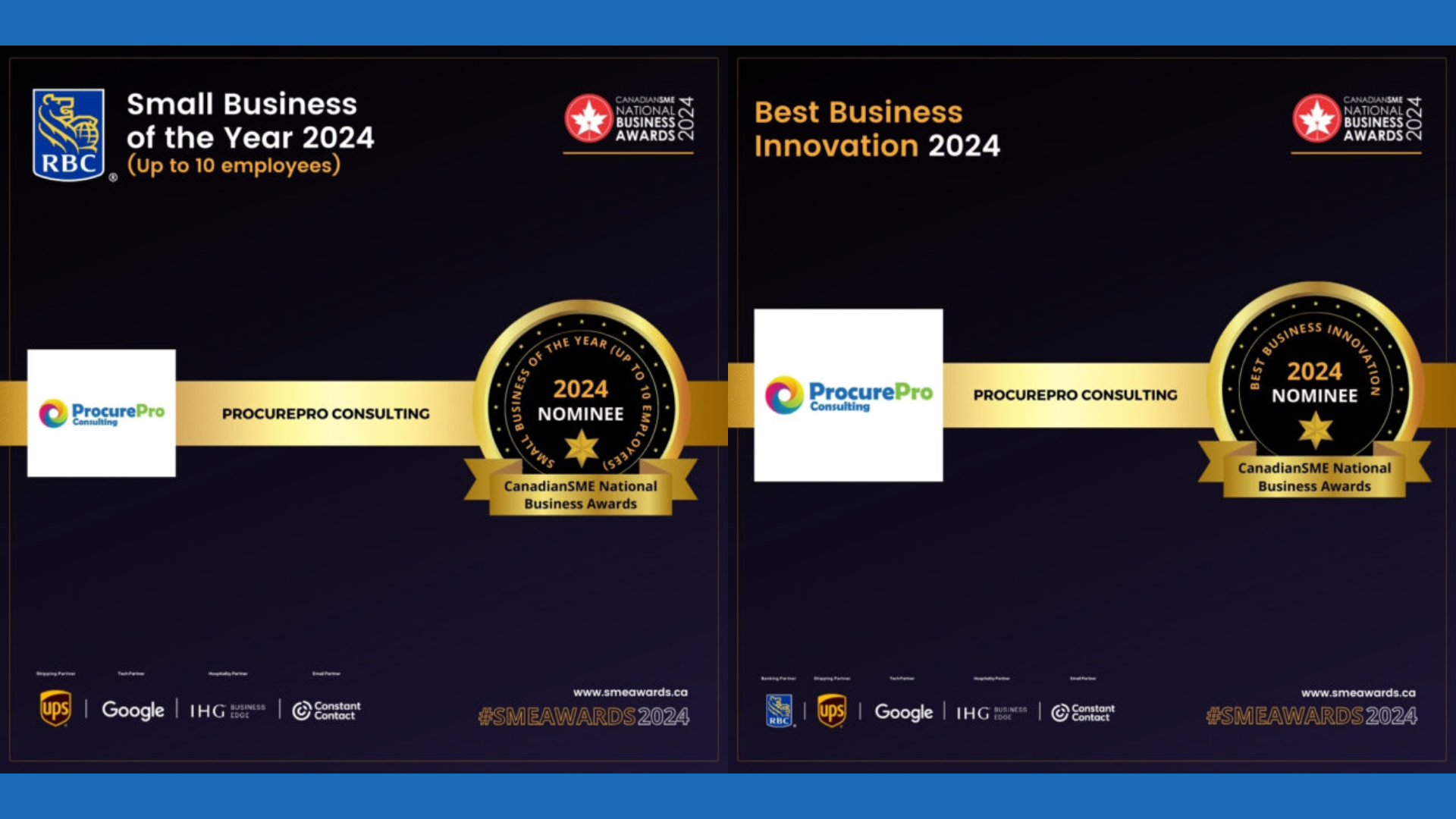Click 'Small Business of the Year 2024' heading

pos(250,121)
